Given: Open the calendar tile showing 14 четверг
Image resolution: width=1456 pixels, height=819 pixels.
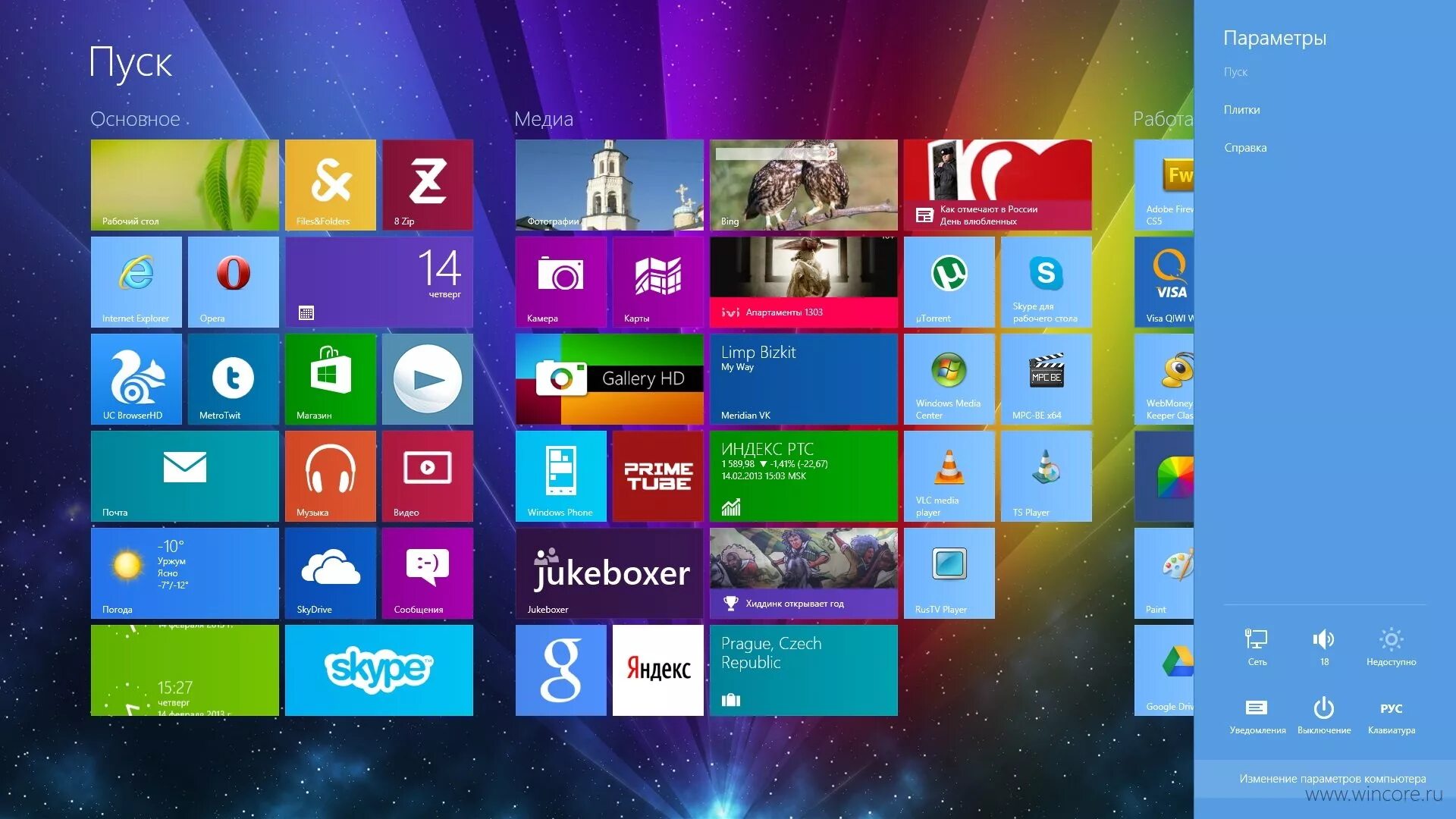Looking at the screenshot, I should click(379, 282).
